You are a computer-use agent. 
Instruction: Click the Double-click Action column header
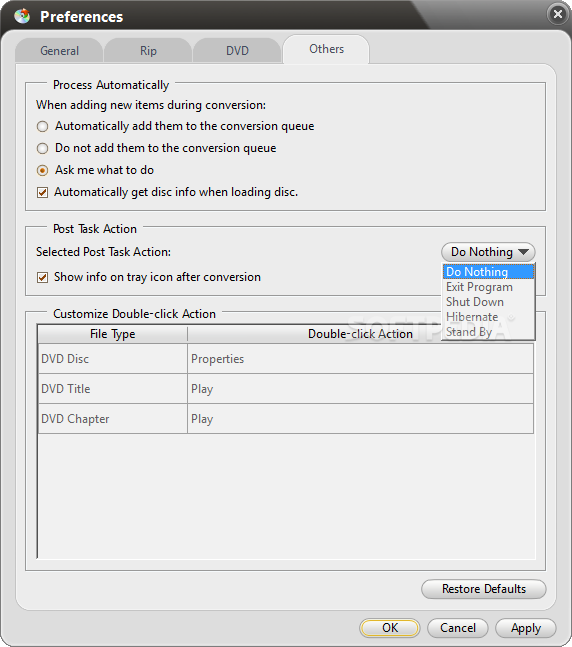(x=360, y=334)
